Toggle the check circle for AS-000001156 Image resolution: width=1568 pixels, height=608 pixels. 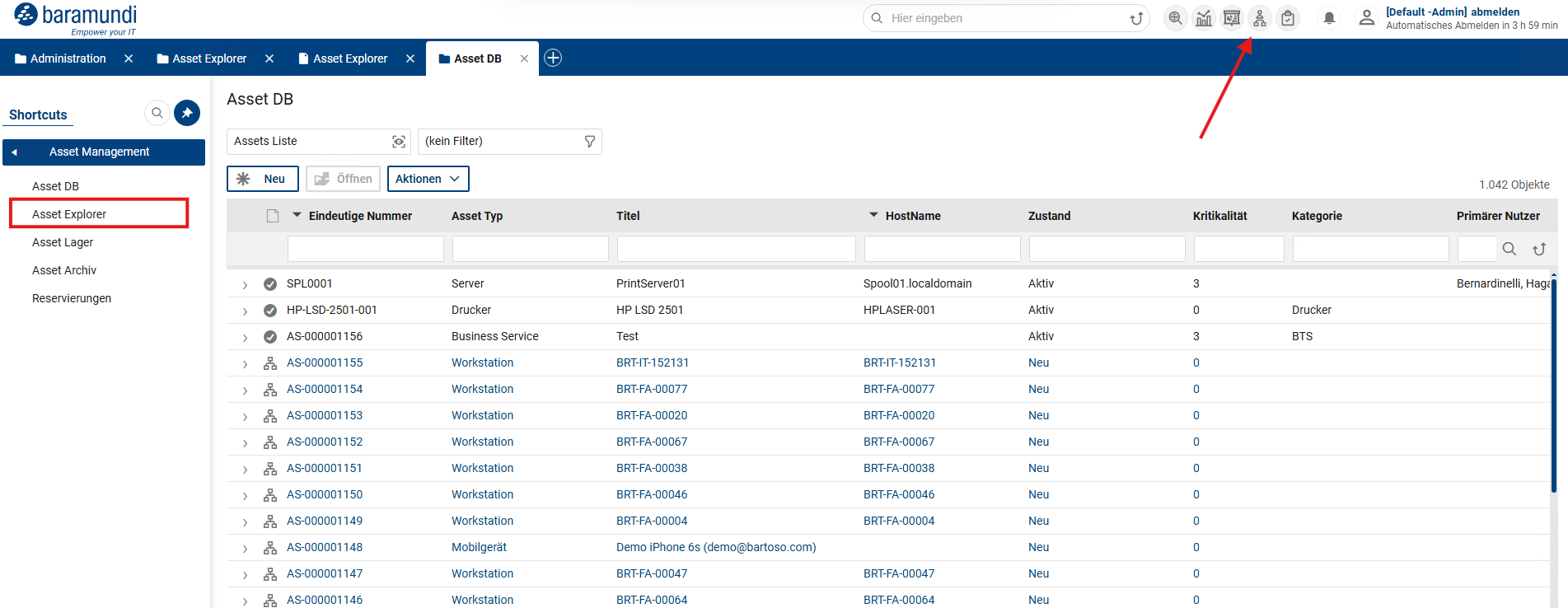point(270,337)
